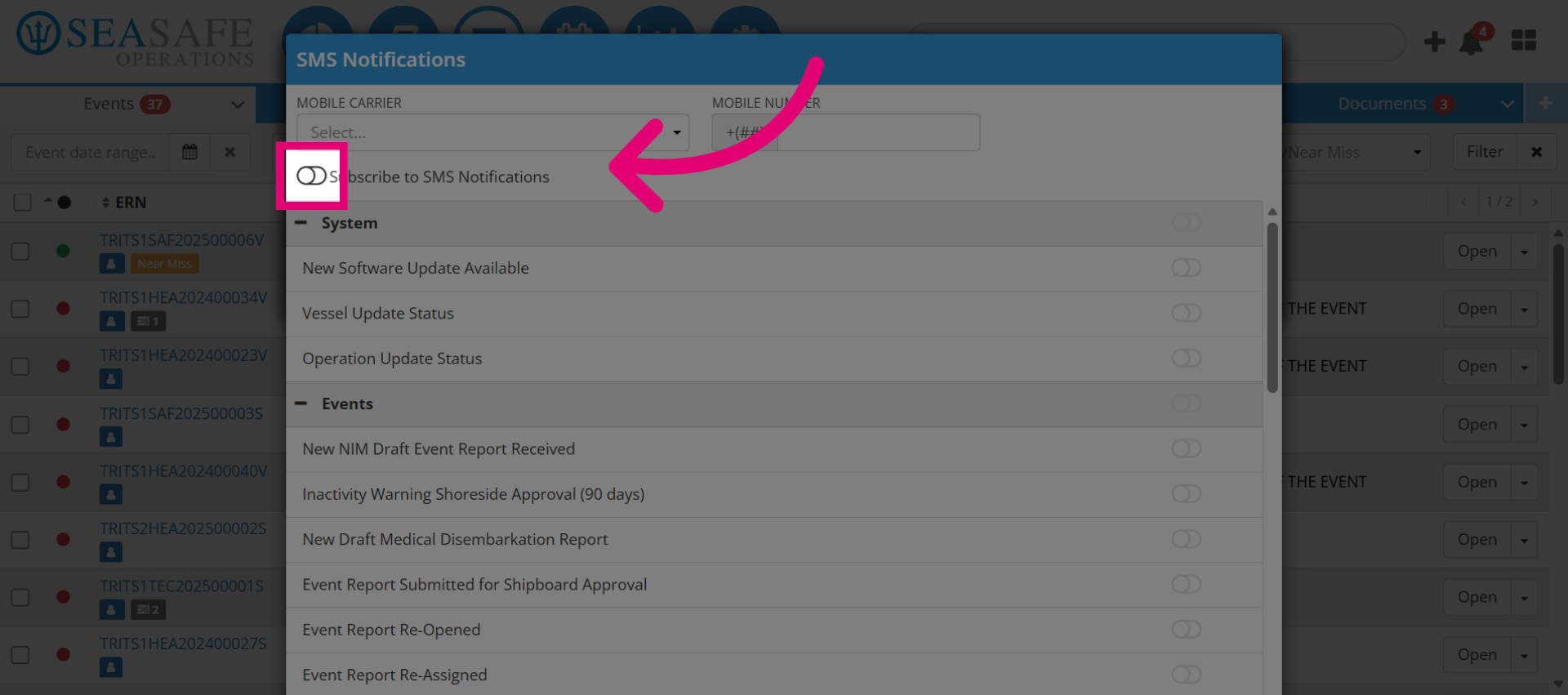Click the Near Miss tag badge
1568x695 pixels.
(x=164, y=264)
